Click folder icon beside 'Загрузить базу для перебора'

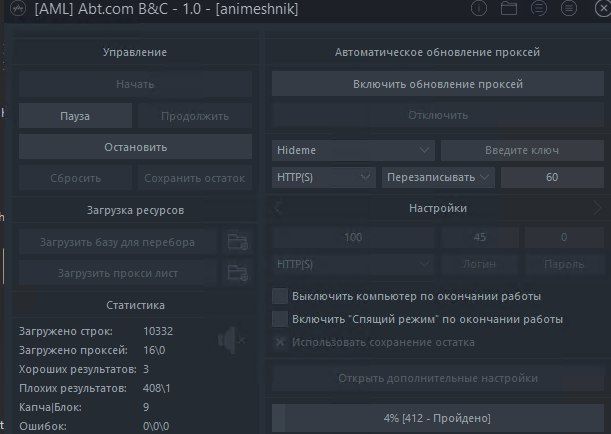(236, 242)
